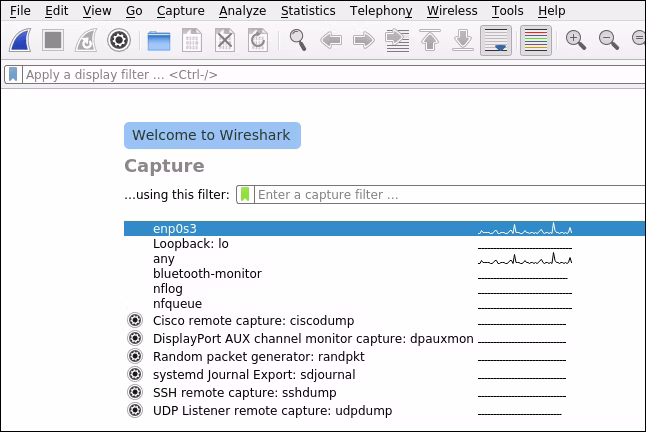Open the gear options for Random packet generator

click(135, 356)
